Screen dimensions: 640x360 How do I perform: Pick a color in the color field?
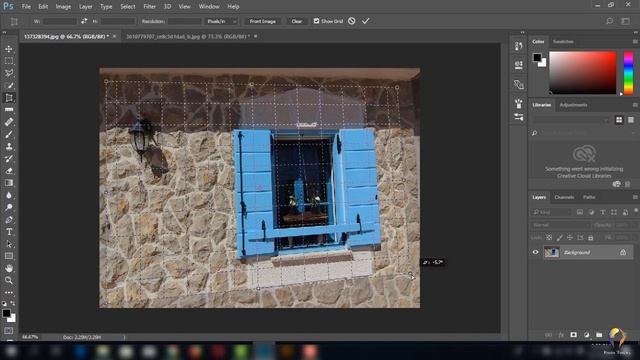tap(582, 73)
